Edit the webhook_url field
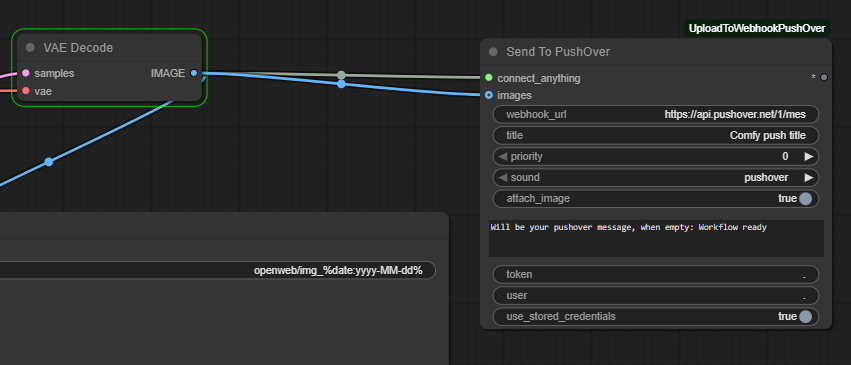The image size is (851, 365). tap(656, 114)
